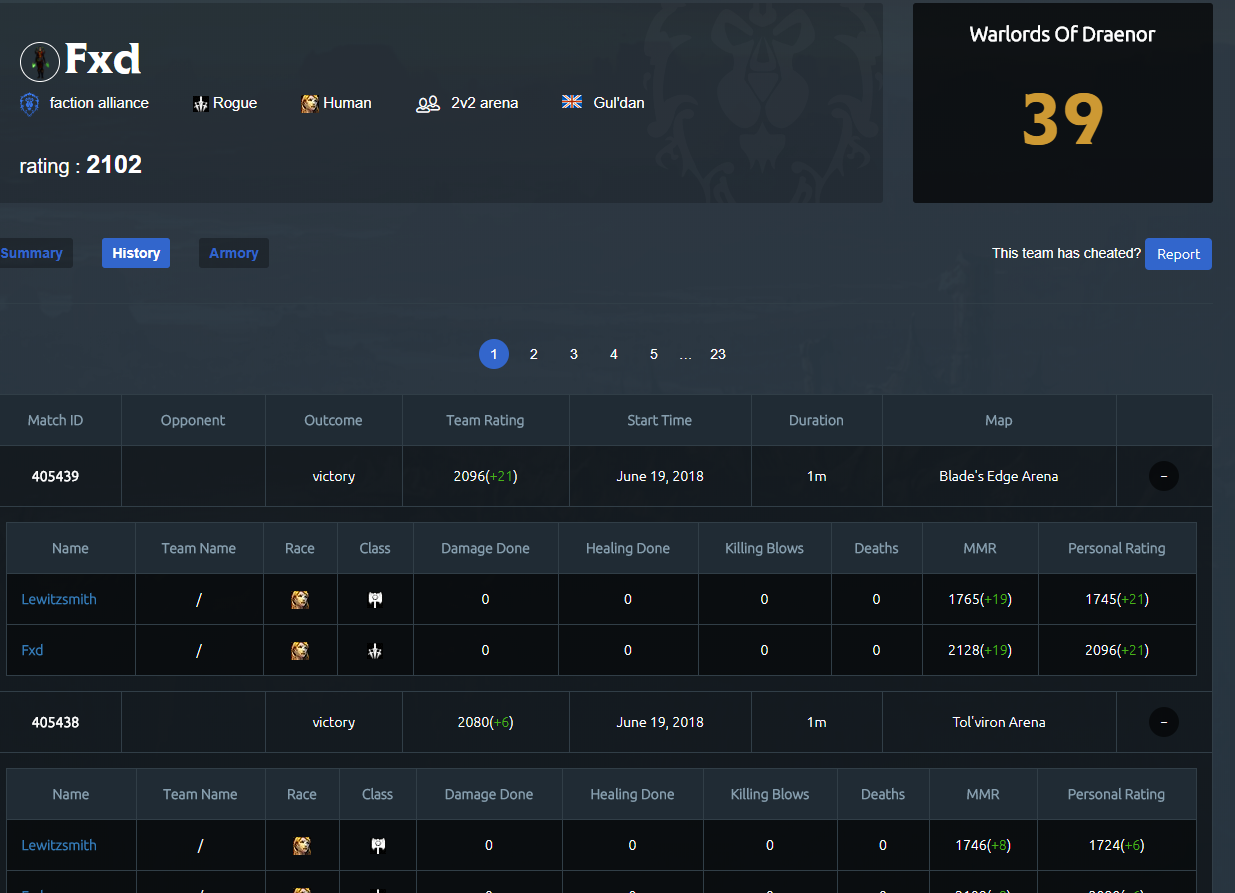This screenshot has width=1235, height=893.
Task: Report this team for cheating
Action: (x=1178, y=254)
